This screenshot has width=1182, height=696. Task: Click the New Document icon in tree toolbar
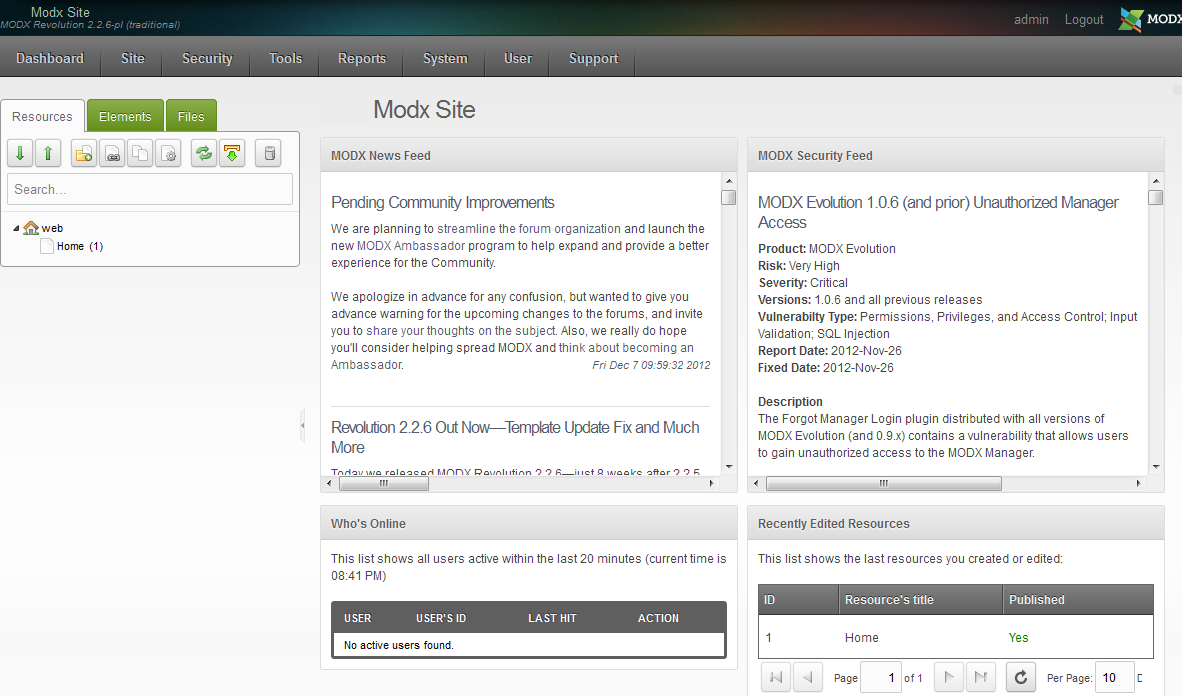(84, 153)
